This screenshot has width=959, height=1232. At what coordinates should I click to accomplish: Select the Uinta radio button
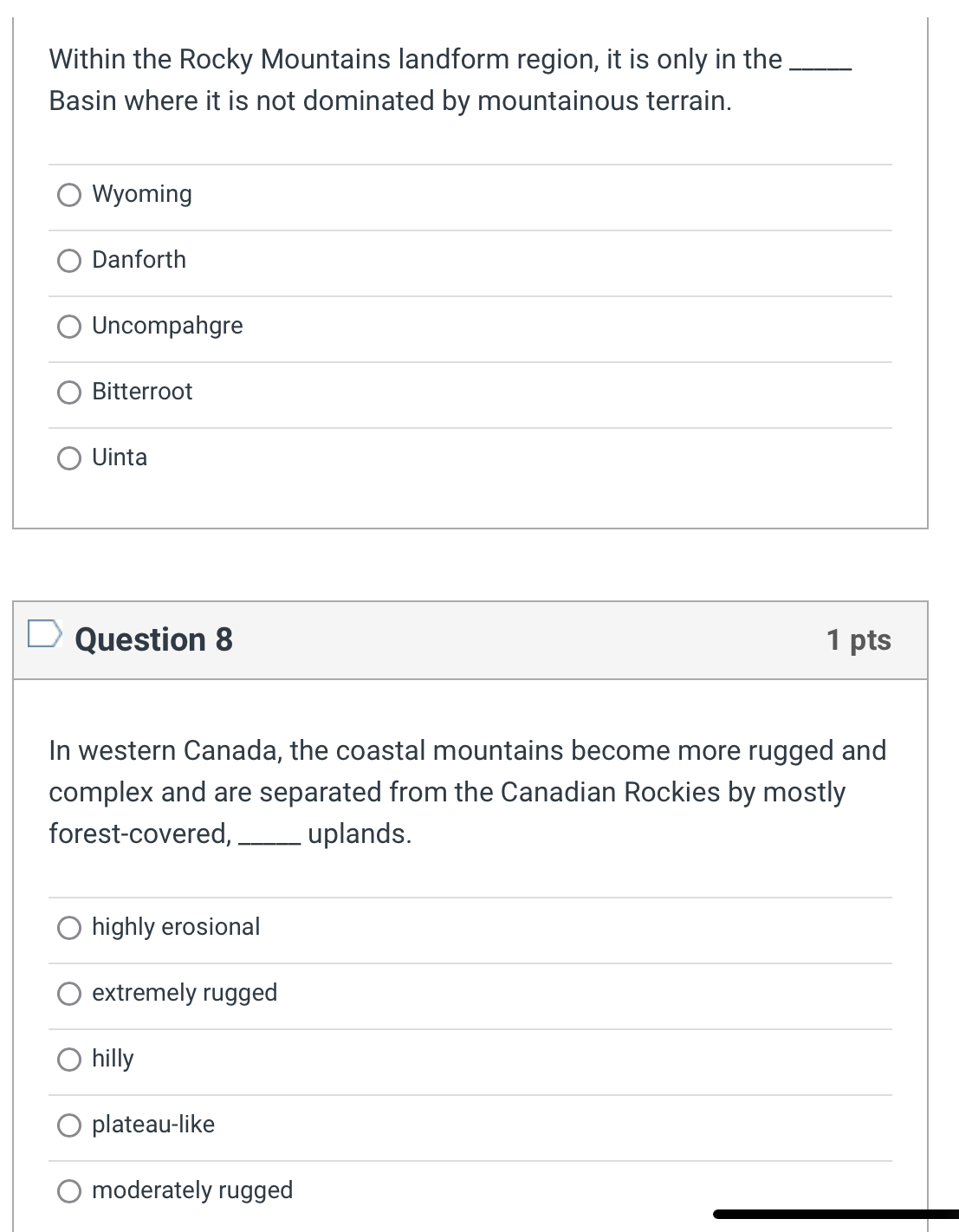[x=69, y=458]
